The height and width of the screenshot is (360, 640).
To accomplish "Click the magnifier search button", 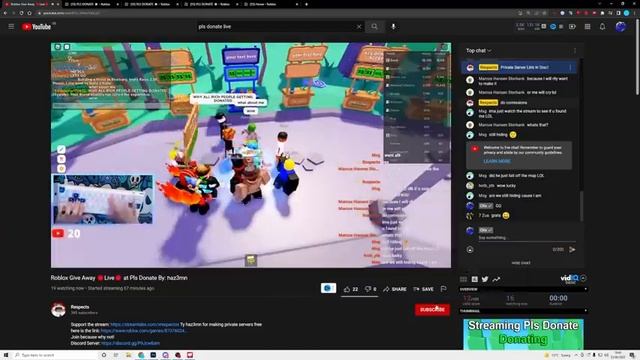I will pyautogui.click(x=374, y=27).
